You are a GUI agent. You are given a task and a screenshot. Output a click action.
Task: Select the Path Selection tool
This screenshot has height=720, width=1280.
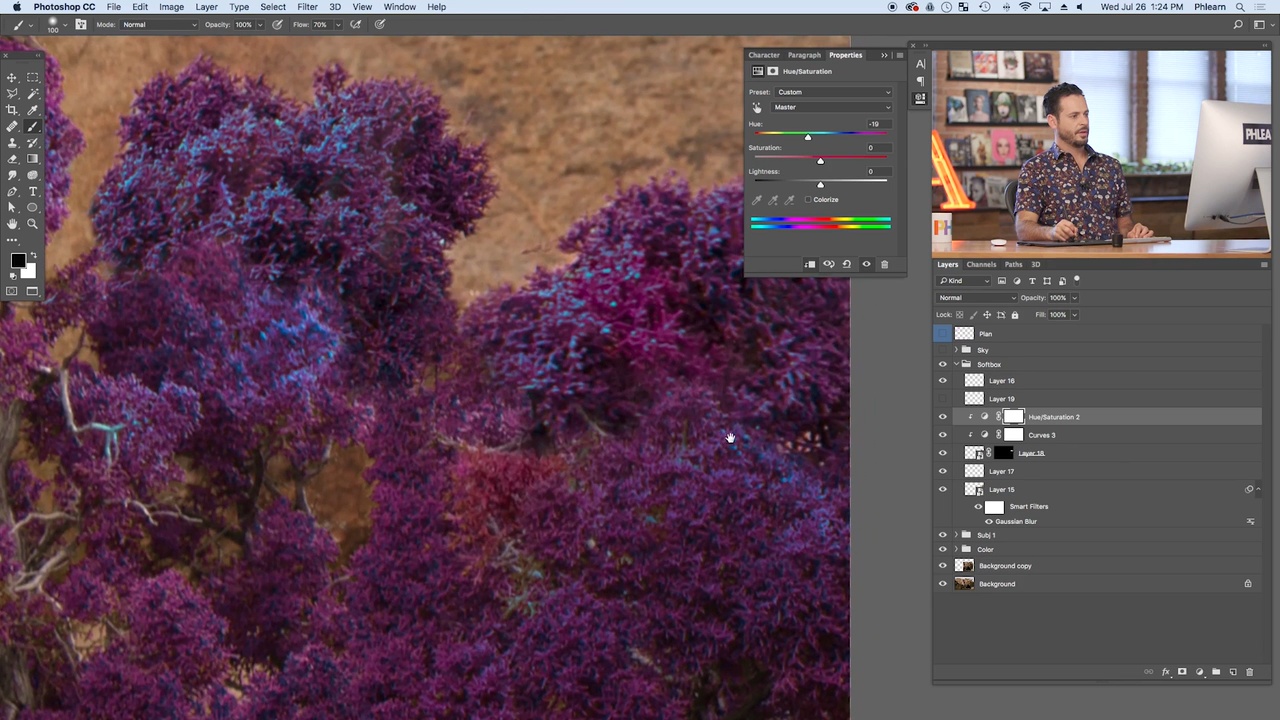tap(12, 208)
